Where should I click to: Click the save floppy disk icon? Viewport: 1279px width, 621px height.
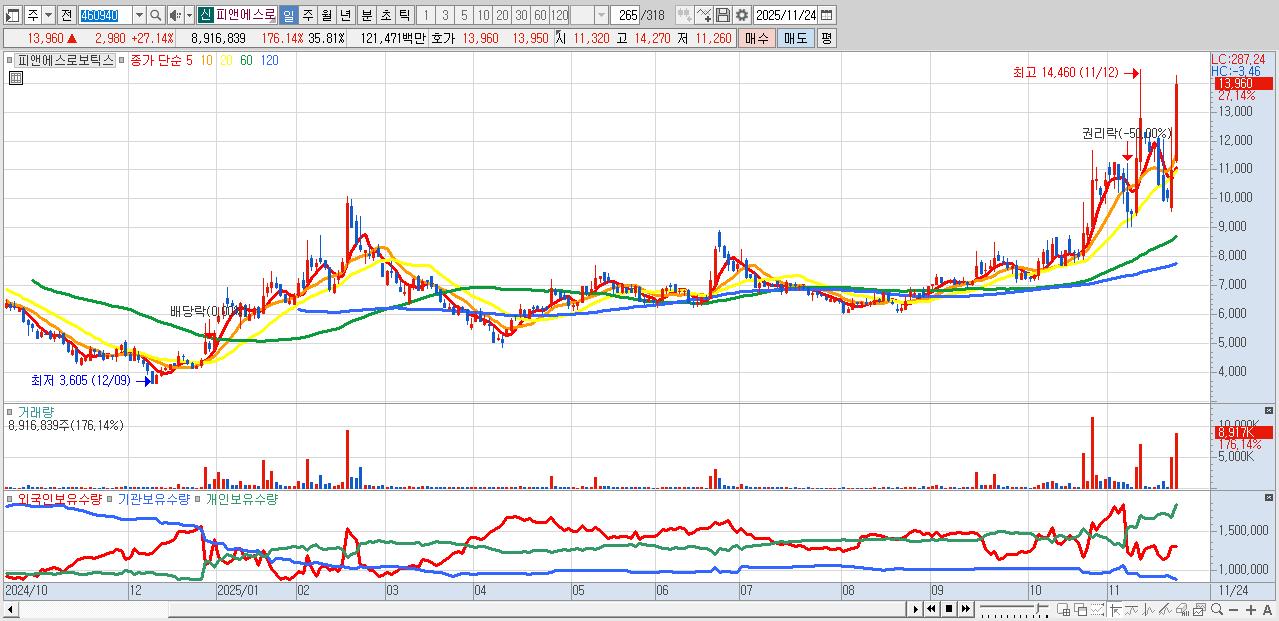pos(723,15)
